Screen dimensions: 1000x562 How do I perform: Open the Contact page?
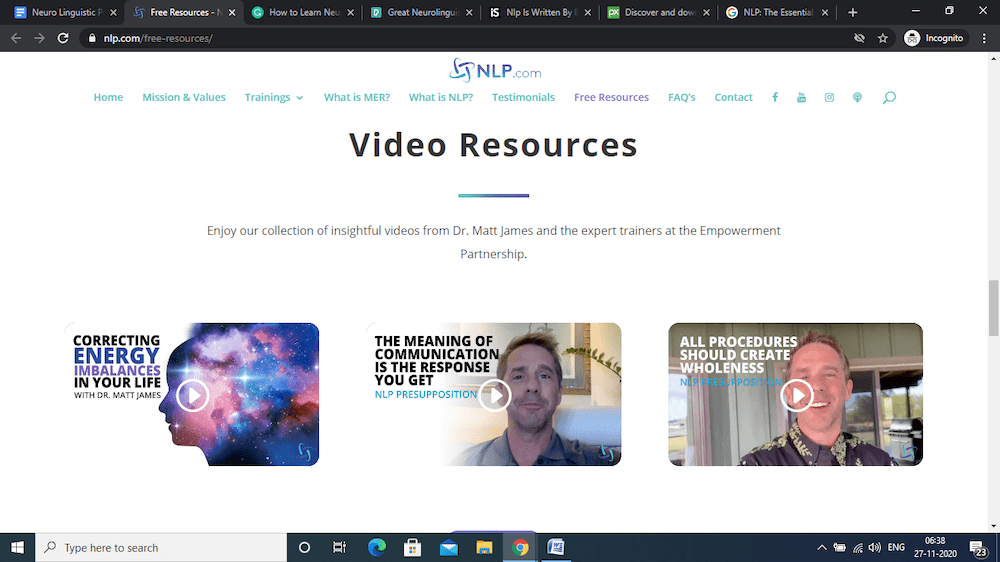[733, 97]
